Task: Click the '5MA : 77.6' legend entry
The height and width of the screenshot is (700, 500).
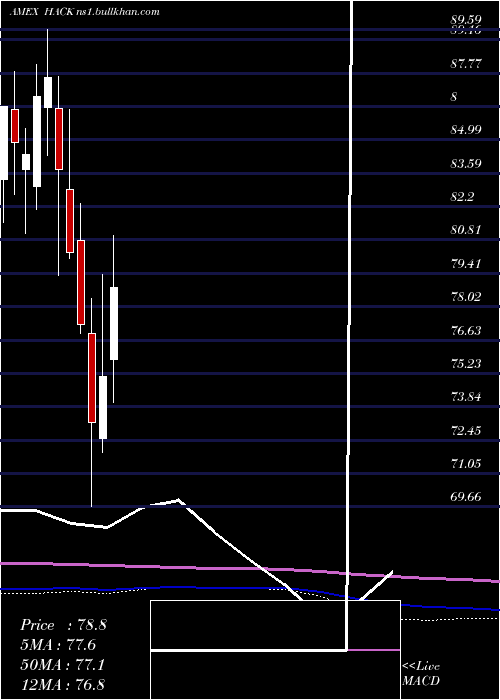Action: (58, 645)
